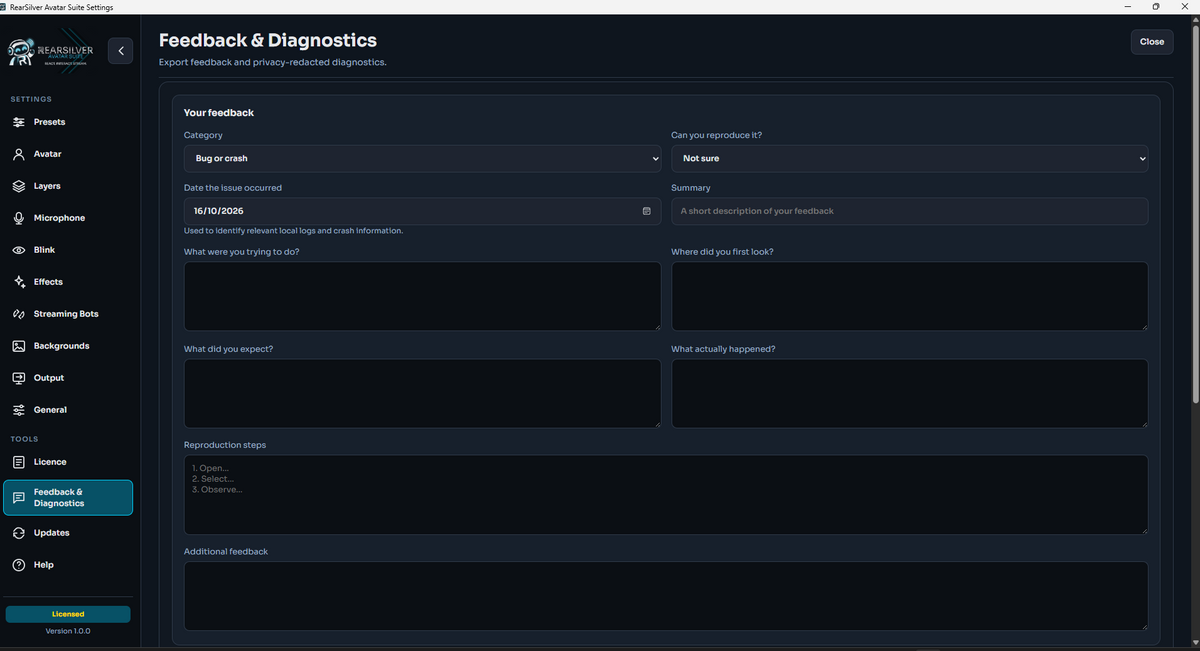
Task: Click the "Used to identify relevant local logs" hint
Action: [x=294, y=231]
